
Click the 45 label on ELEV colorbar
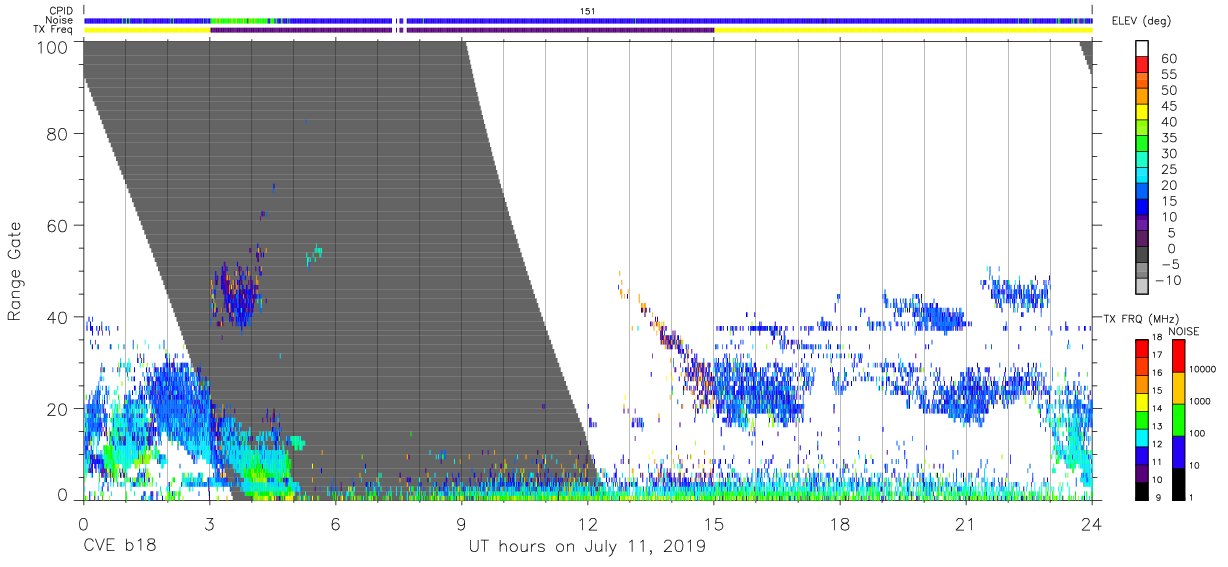[x=1169, y=106]
